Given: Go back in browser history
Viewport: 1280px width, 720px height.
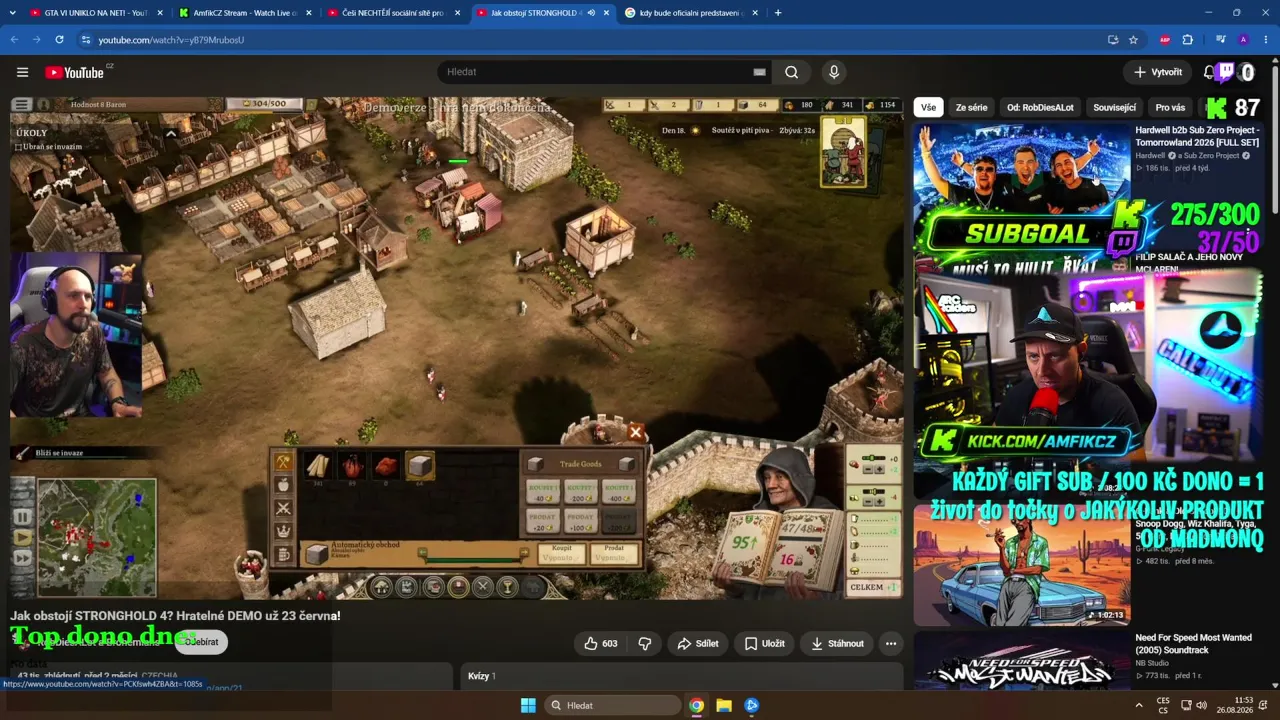Looking at the screenshot, I should (x=14, y=40).
